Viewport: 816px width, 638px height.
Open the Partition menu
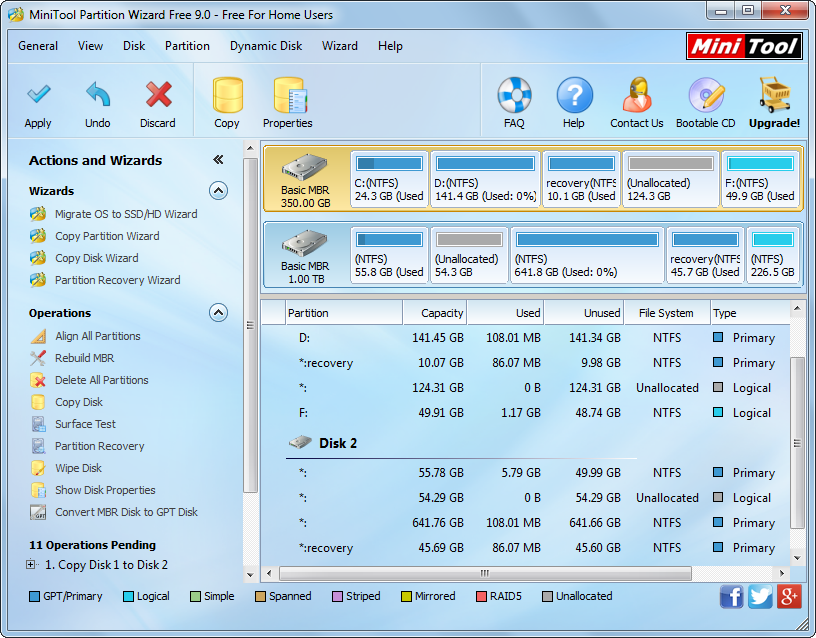(187, 46)
